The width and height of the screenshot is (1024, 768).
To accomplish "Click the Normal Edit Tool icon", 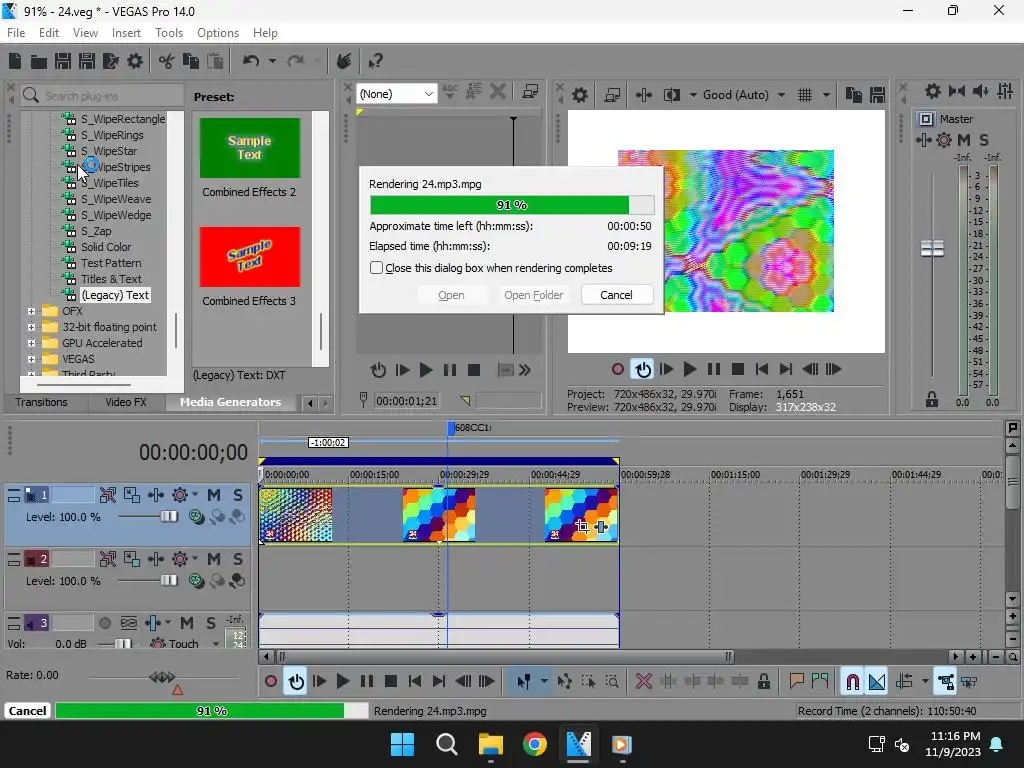I will pos(524,682).
